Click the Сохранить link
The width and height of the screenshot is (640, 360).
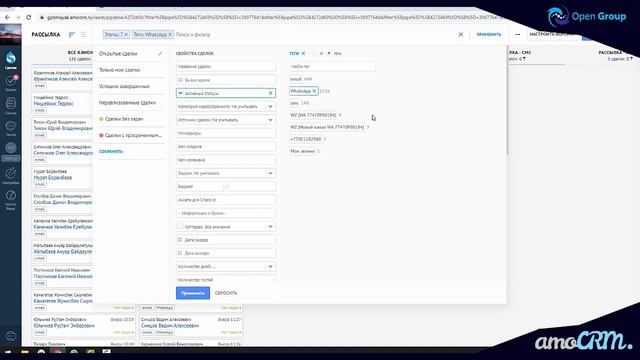pyautogui.click(x=111, y=151)
